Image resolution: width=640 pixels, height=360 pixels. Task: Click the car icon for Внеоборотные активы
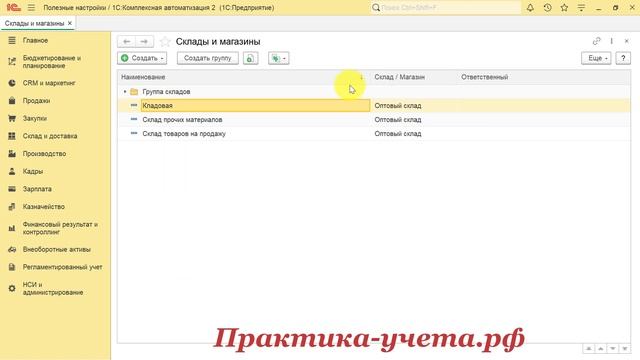click(12, 249)
